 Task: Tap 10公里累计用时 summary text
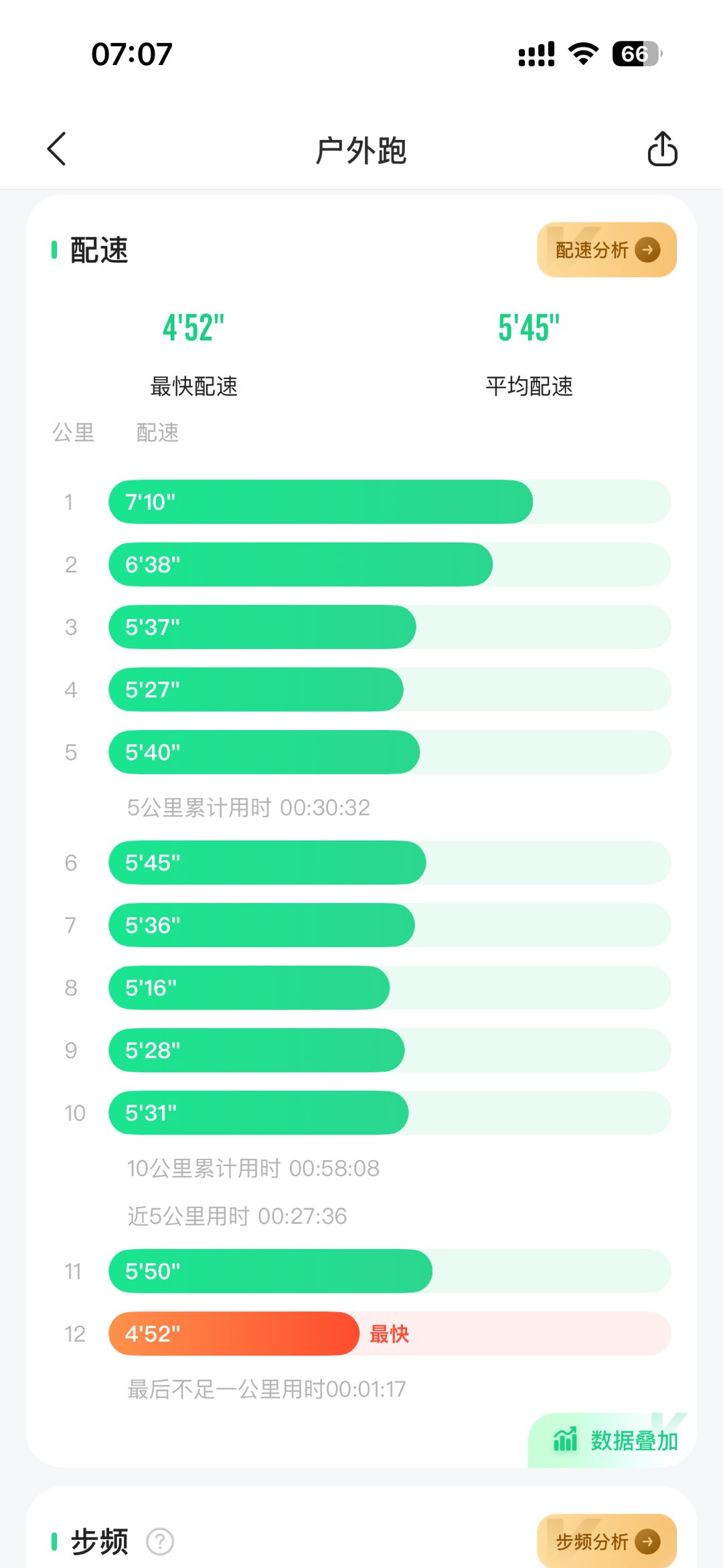[x=253, y=1169]
